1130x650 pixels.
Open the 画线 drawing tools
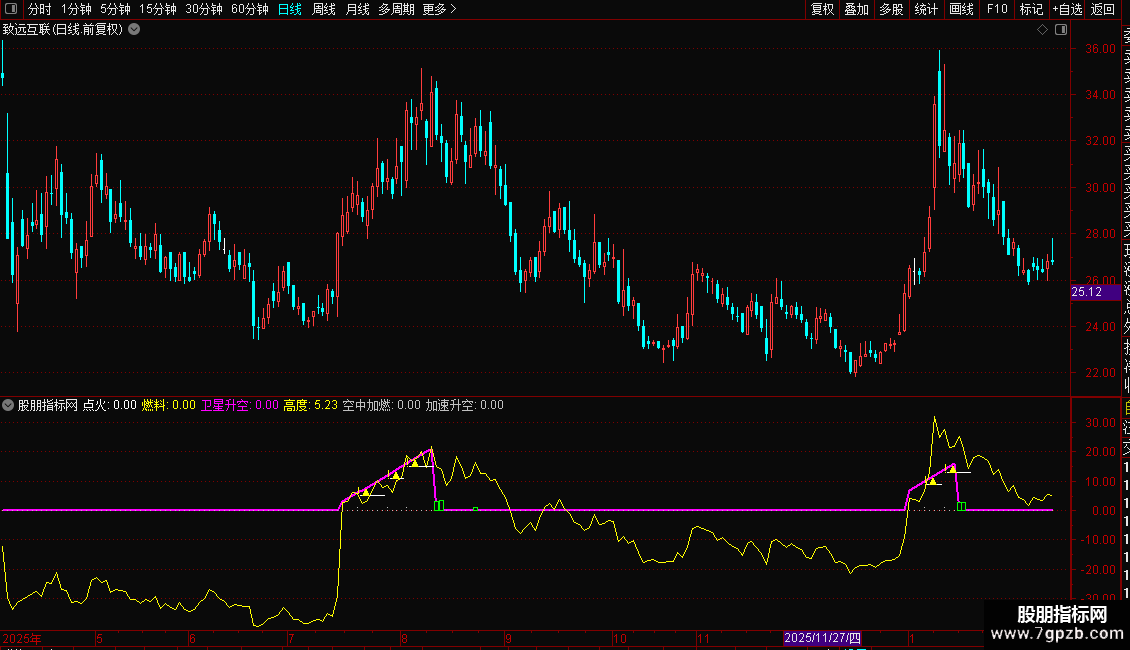click(961, 9)
